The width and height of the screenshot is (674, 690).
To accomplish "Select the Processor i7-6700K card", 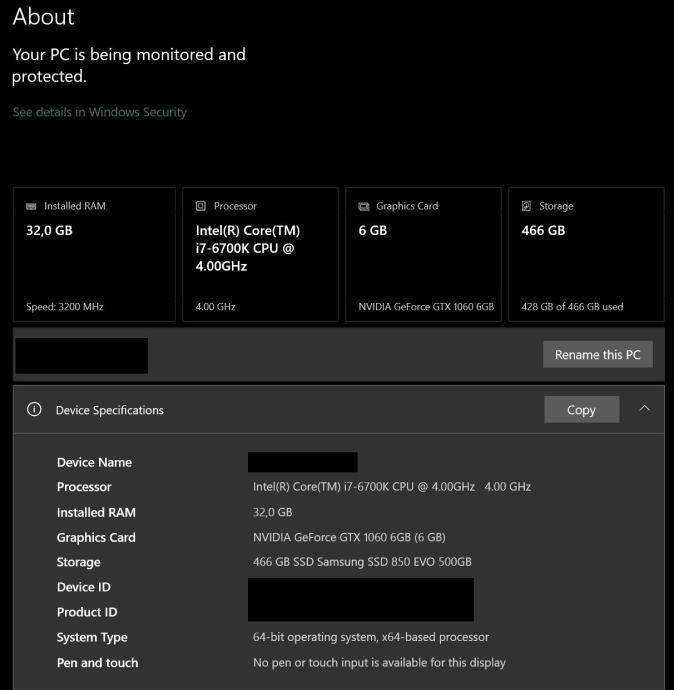I will point(260,255).
